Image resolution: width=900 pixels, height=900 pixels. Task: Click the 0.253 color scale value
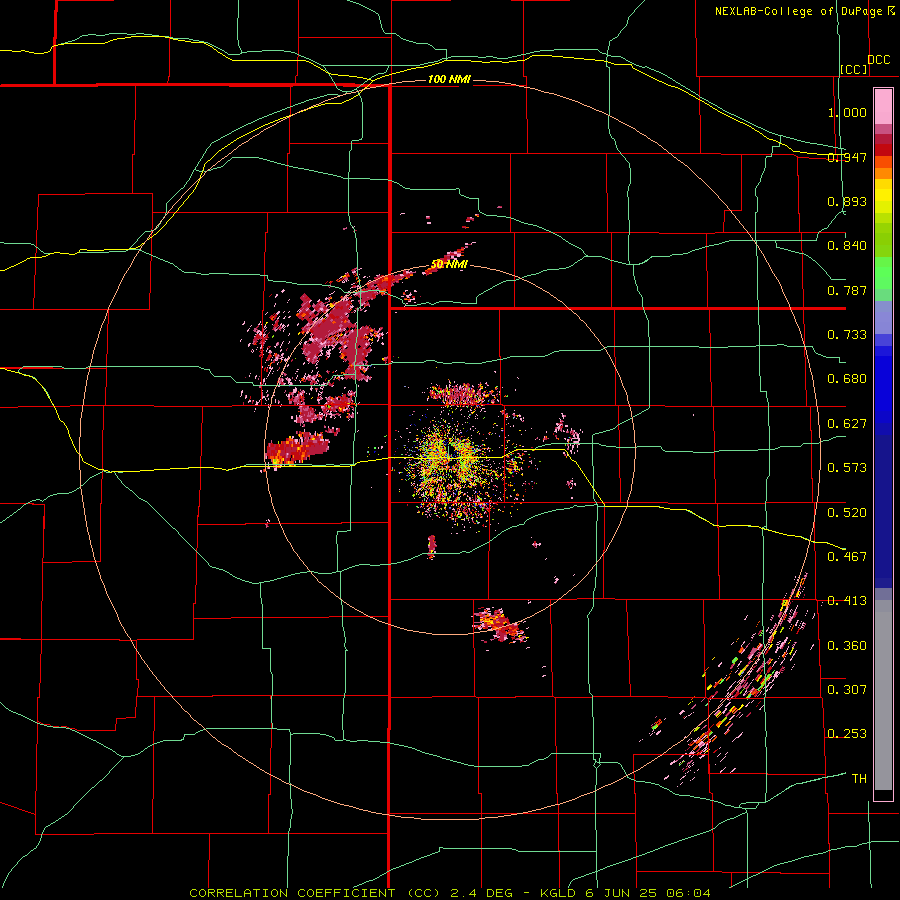click(x=847, y=734)
